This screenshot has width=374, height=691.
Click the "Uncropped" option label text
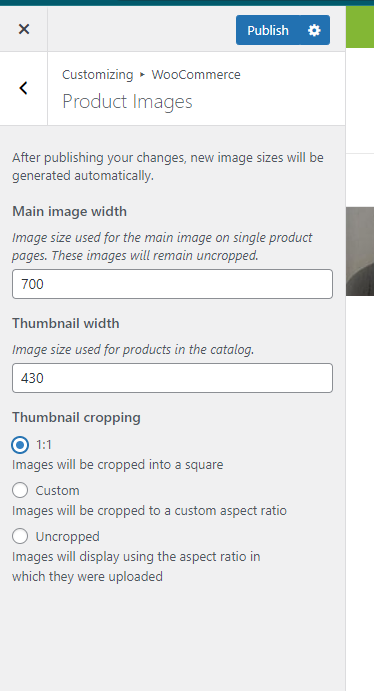68,536
